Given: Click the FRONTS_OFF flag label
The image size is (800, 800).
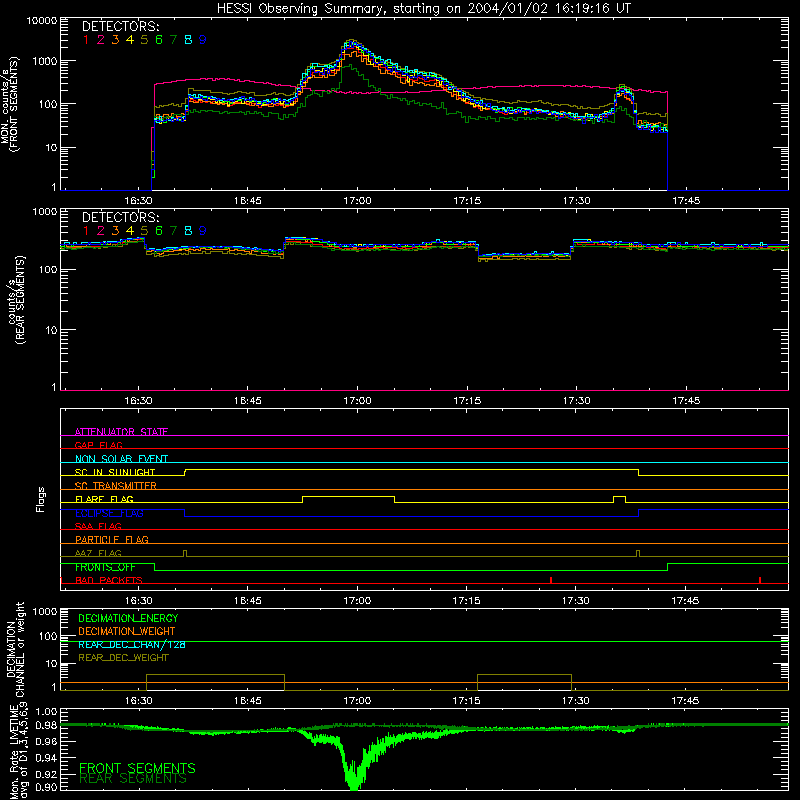Looking at the screenshot, I should tap(105, 567).
